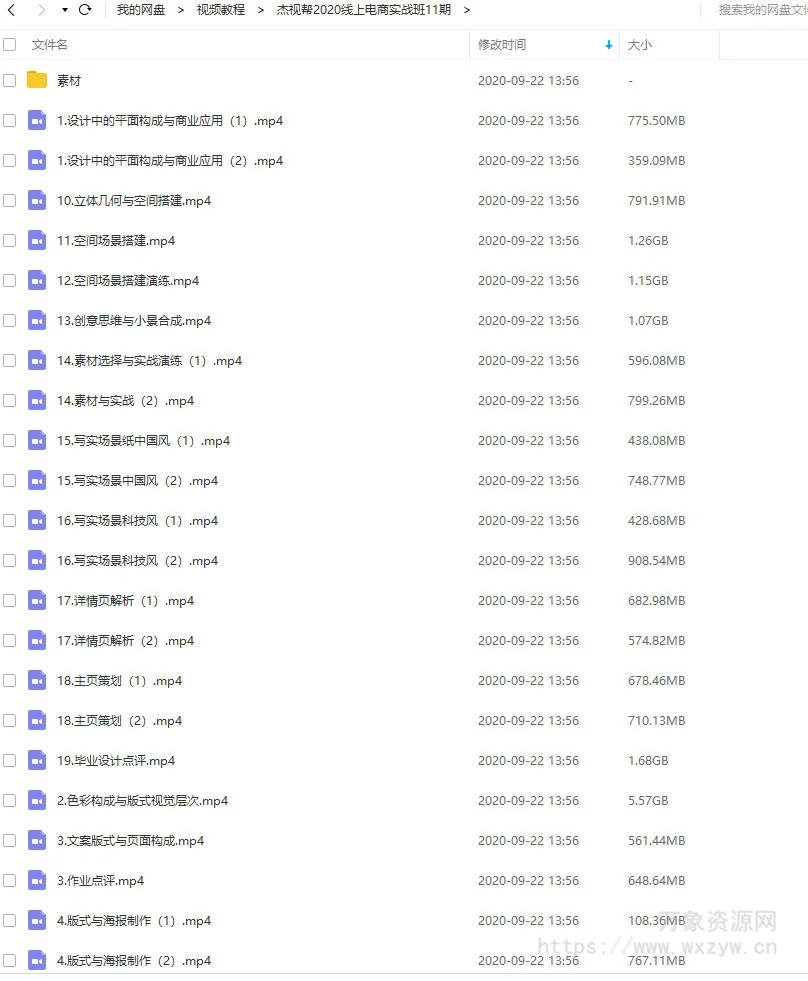Image resolution: width=808 pixels, height=981 pixels.
Task: Click video icon of 3.作业点评.mp4
Action: coord(37,880)
